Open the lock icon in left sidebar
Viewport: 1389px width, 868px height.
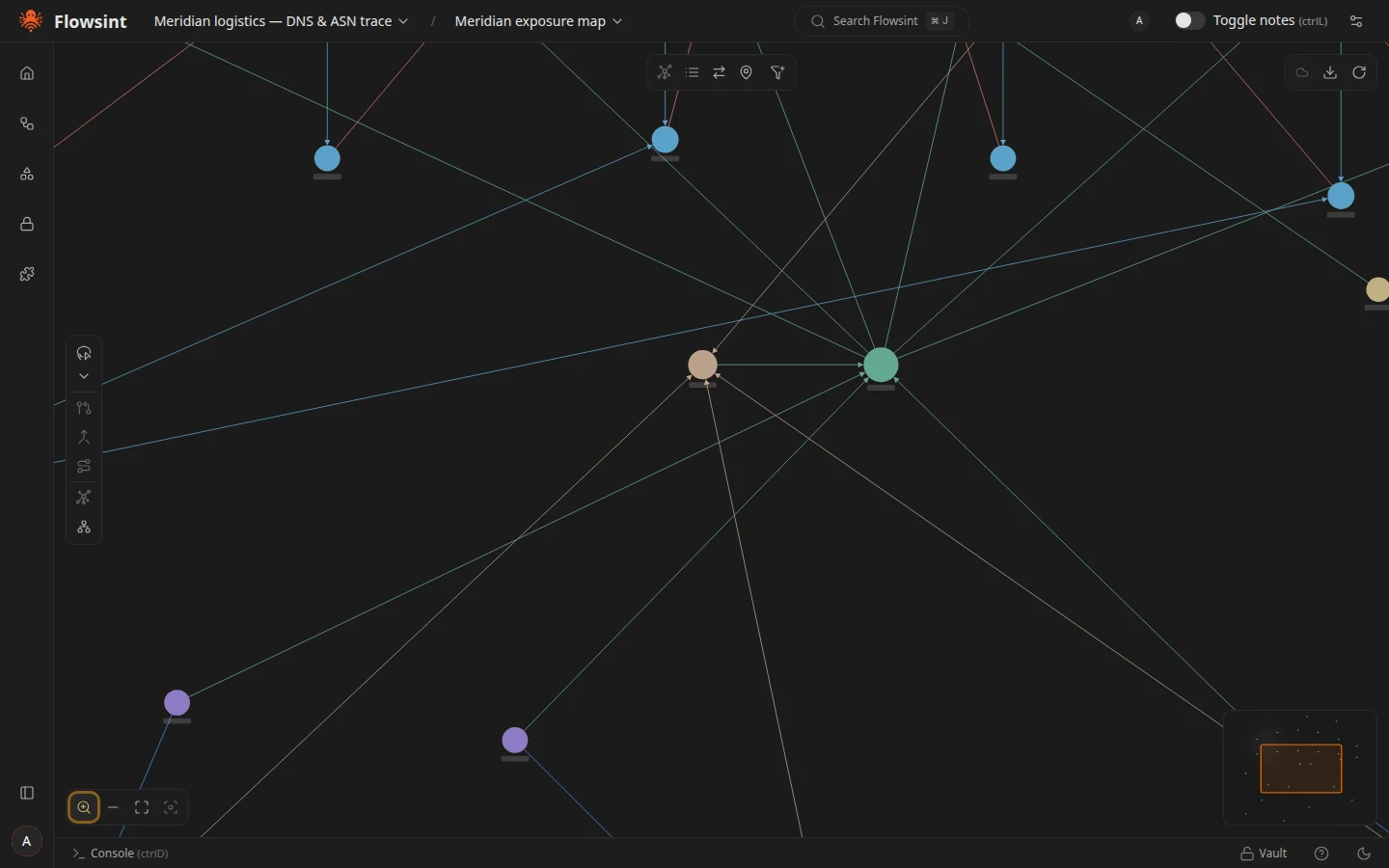coord(27,224)
